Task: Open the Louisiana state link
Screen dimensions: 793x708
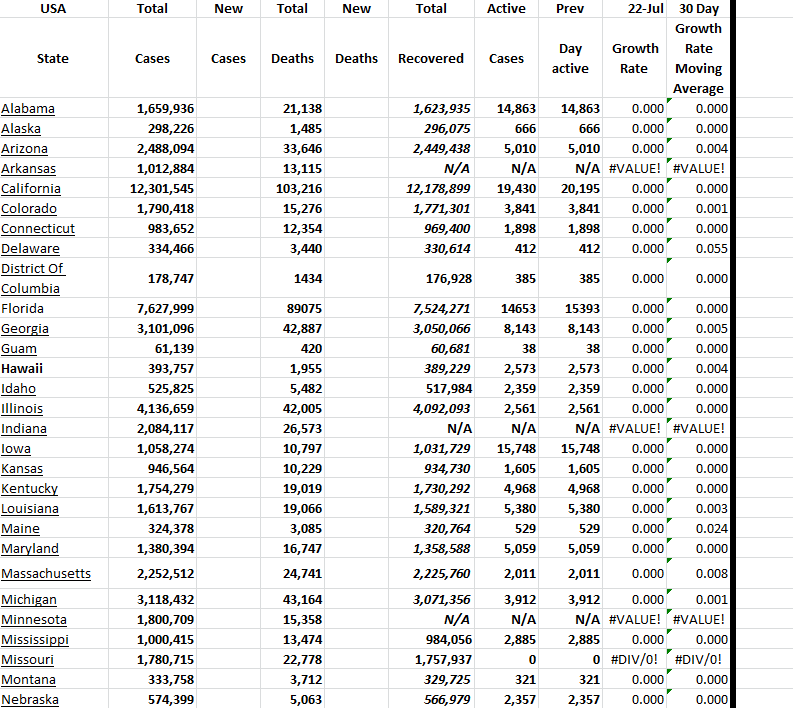Action: 30,508
